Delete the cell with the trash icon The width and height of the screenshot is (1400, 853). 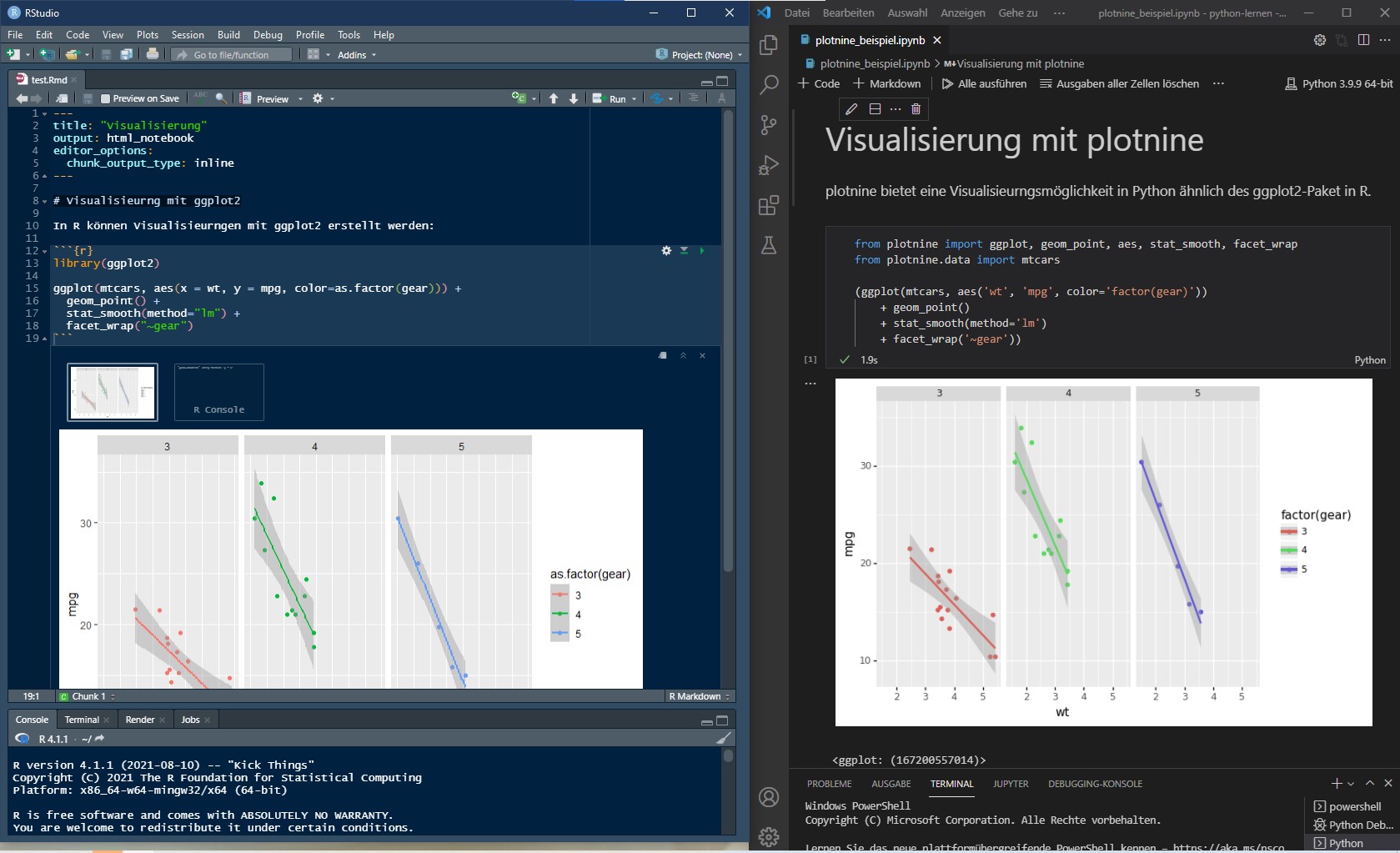916,109
